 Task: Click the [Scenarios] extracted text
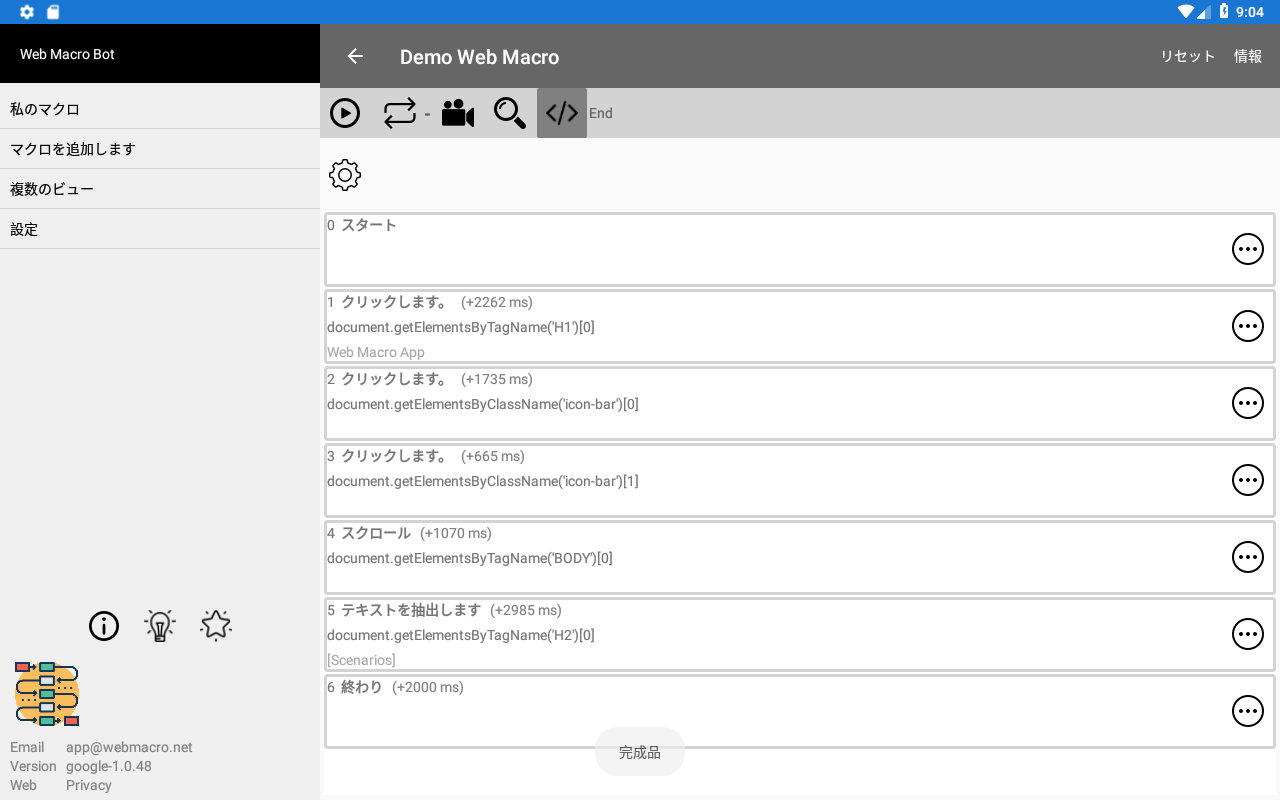point(361,660)
